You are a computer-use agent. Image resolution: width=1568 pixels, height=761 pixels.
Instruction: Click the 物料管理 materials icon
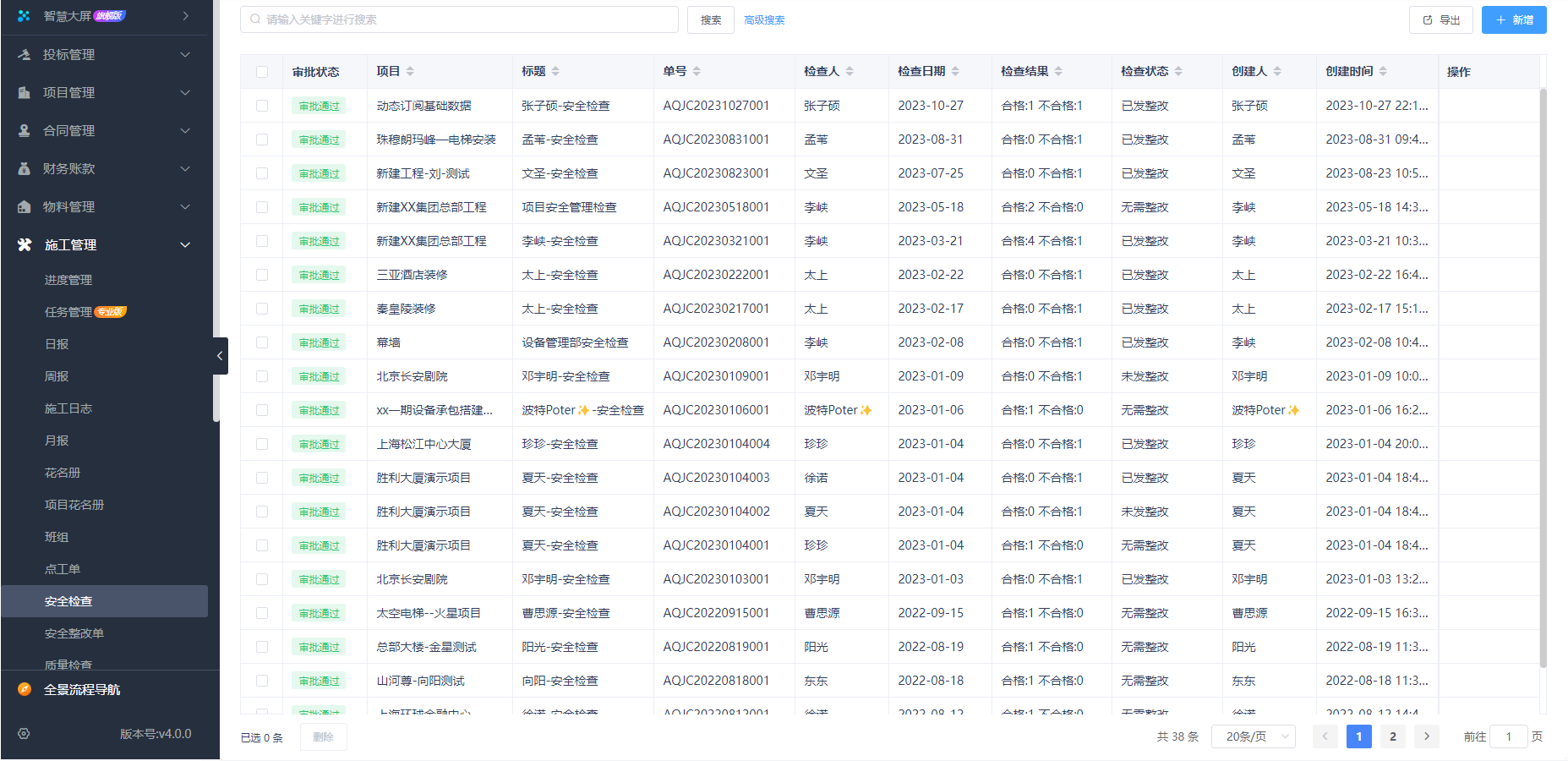(22, 206)
